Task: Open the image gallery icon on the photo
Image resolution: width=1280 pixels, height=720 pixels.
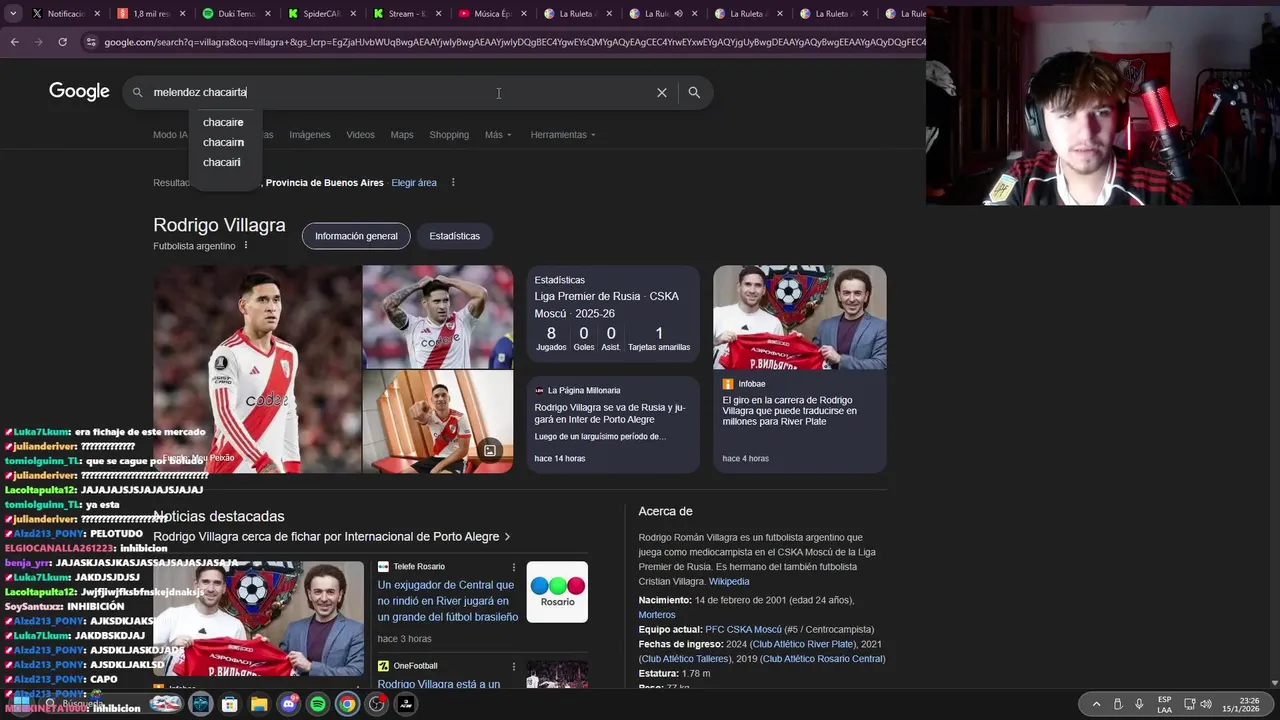Action: [490, 451]
